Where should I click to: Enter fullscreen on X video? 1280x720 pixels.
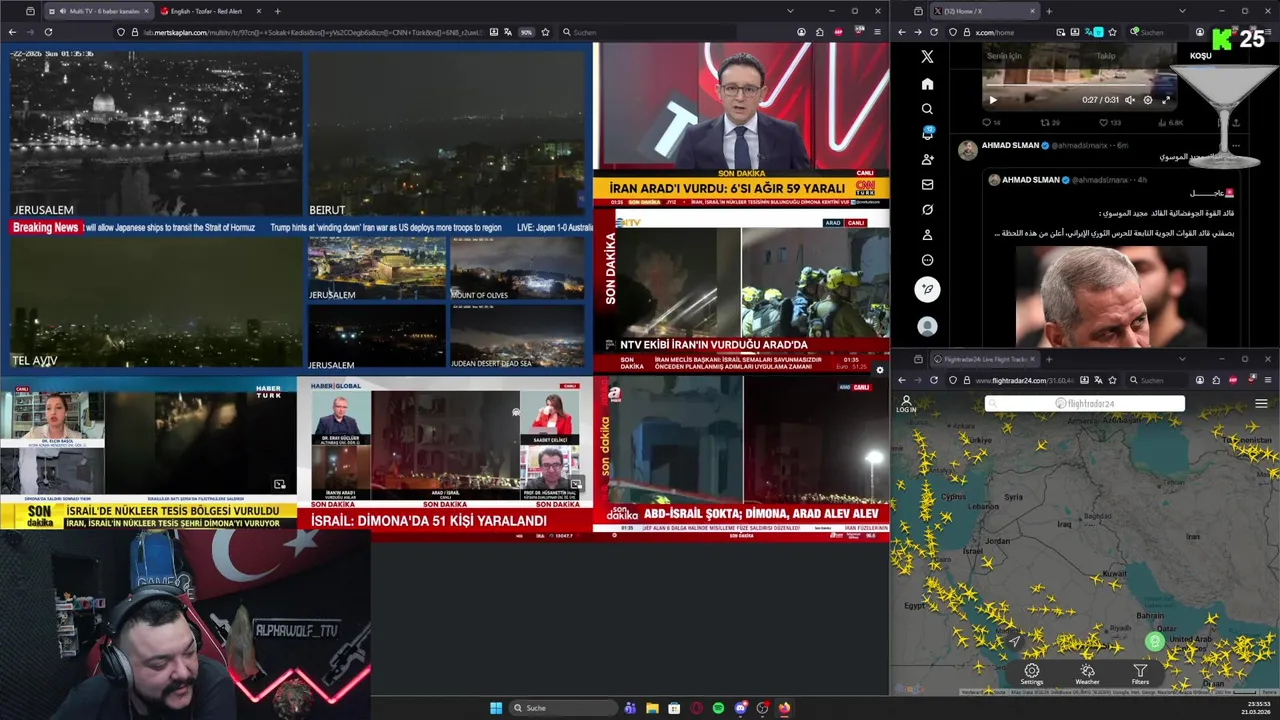click(x=1166, y=100)
